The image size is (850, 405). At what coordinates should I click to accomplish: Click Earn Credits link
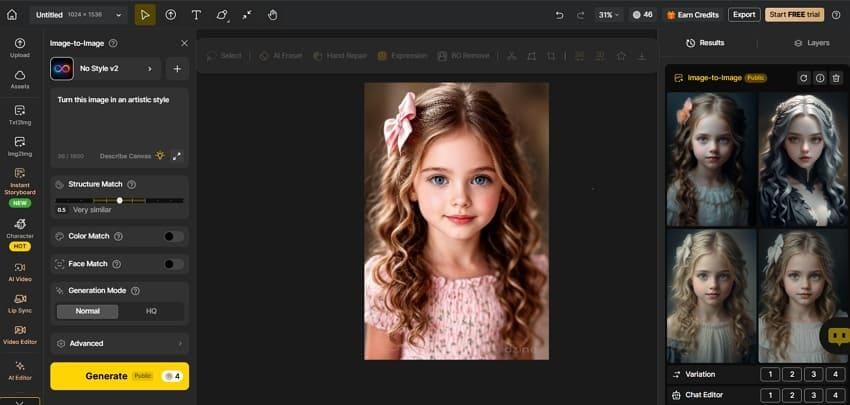point(692,15)
